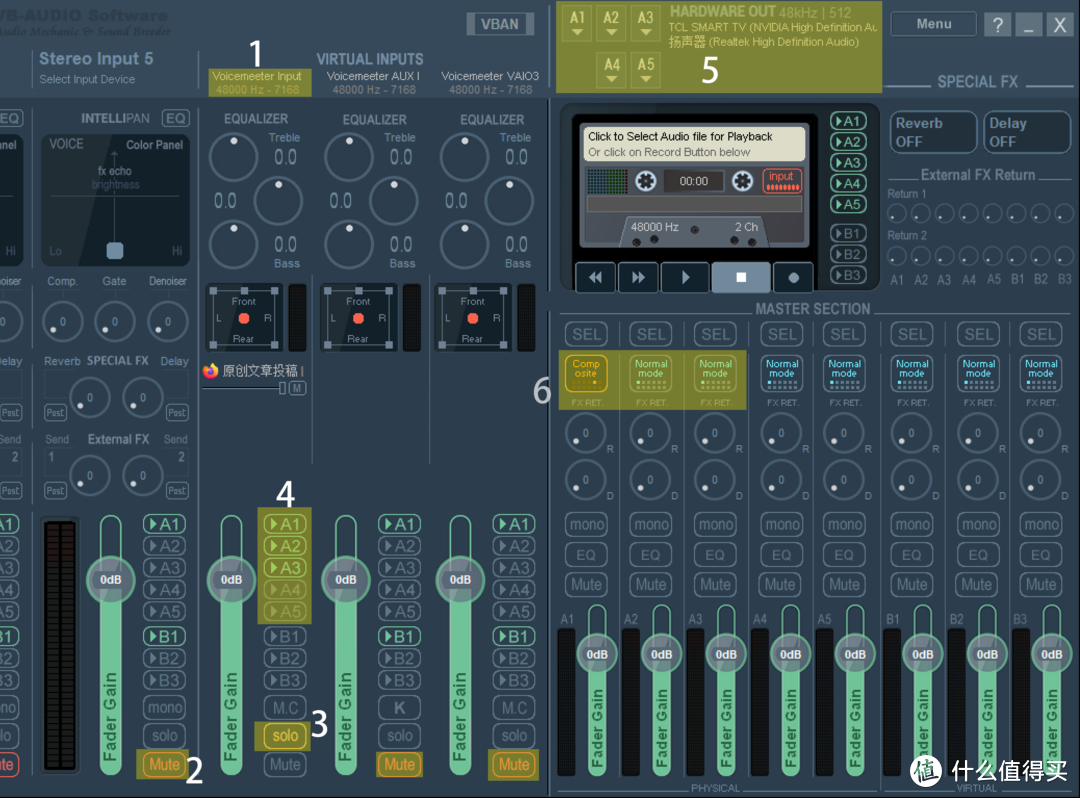Click the Denoiser knob on Stereo Input 5

(167, 322)
